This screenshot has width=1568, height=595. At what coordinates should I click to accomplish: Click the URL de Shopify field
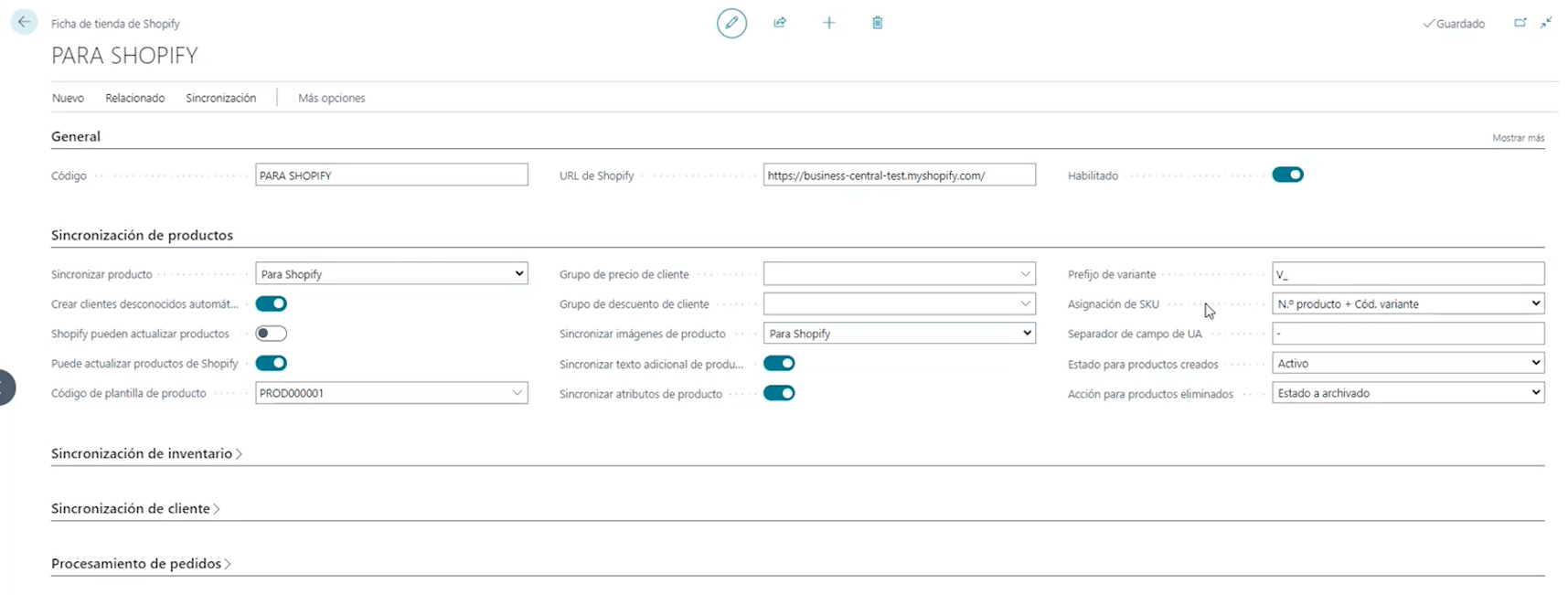click(899, 175)
